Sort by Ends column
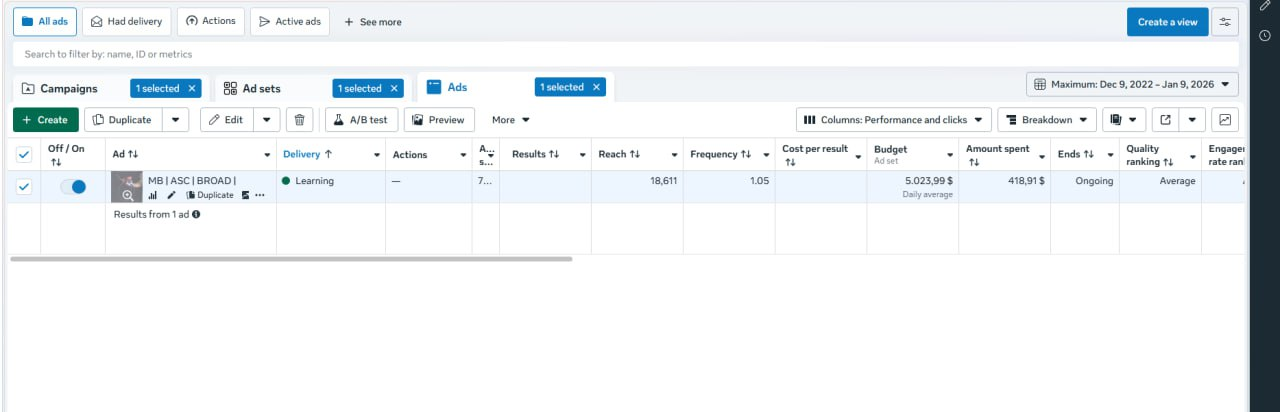Image resolution: width=1280 pixels, height=412 pixels. pos(1076,154)
